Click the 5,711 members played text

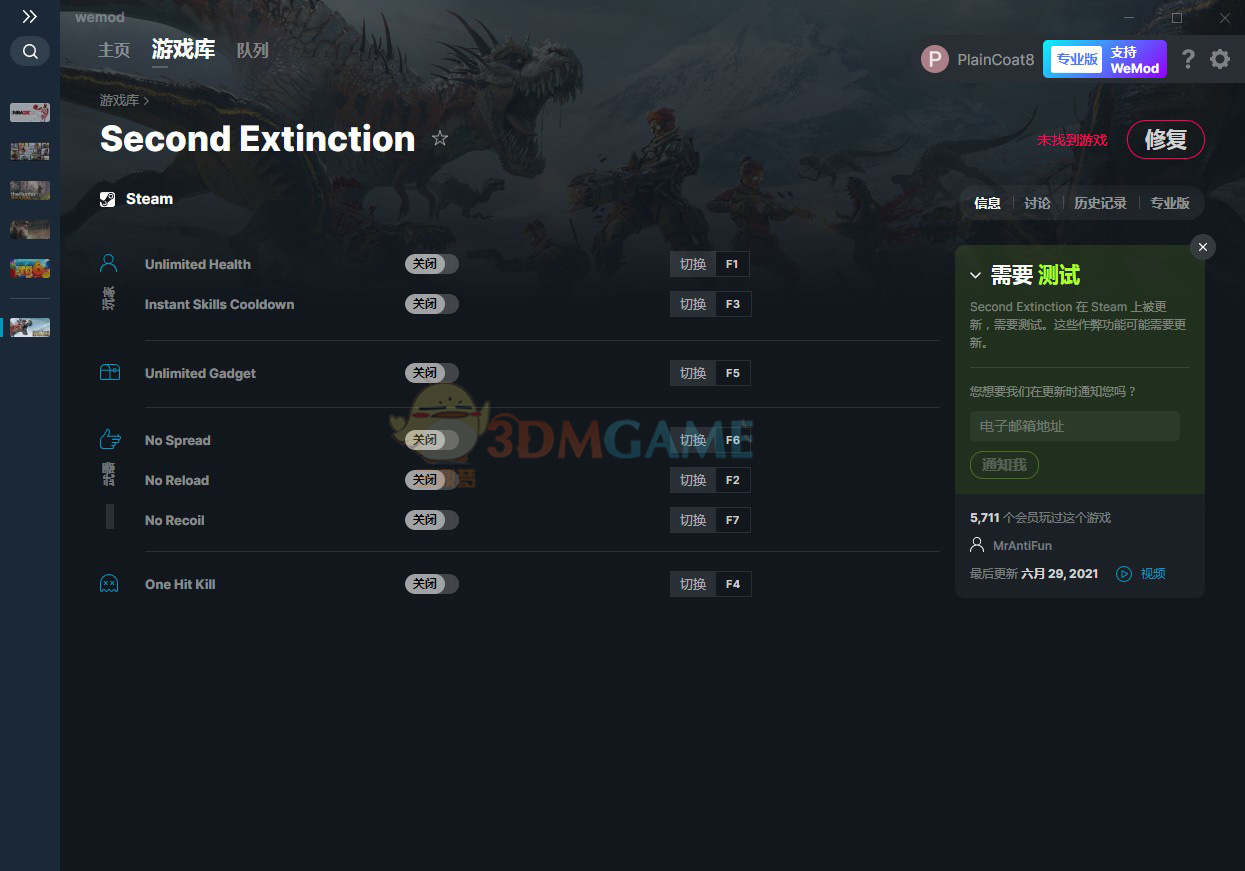tap(1041, 518)
